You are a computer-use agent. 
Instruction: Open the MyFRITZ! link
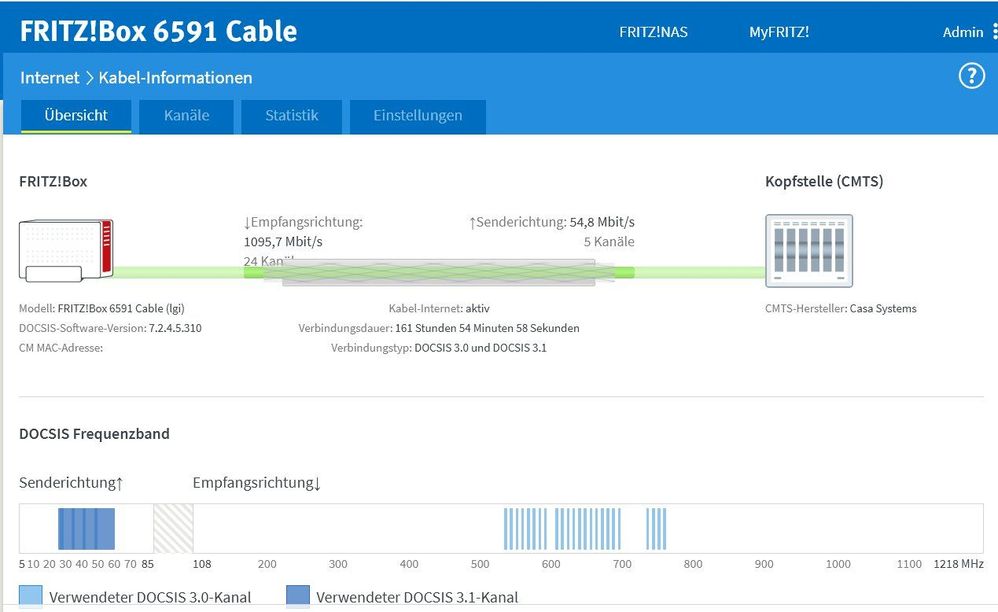pyautogui.click(x=779, y=32)
